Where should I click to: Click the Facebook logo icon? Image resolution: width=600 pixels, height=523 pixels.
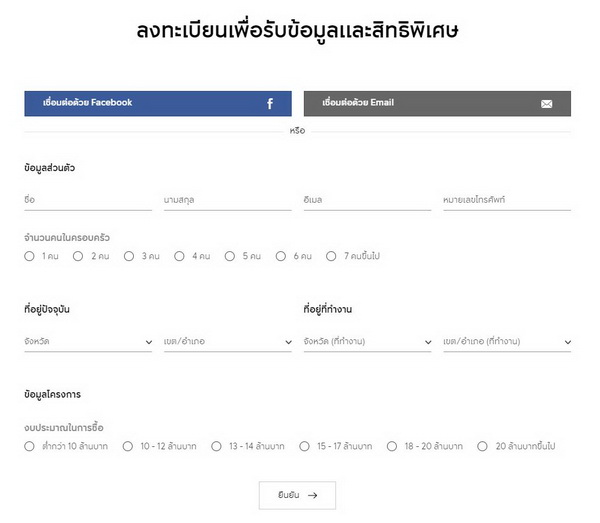(270, 104)
